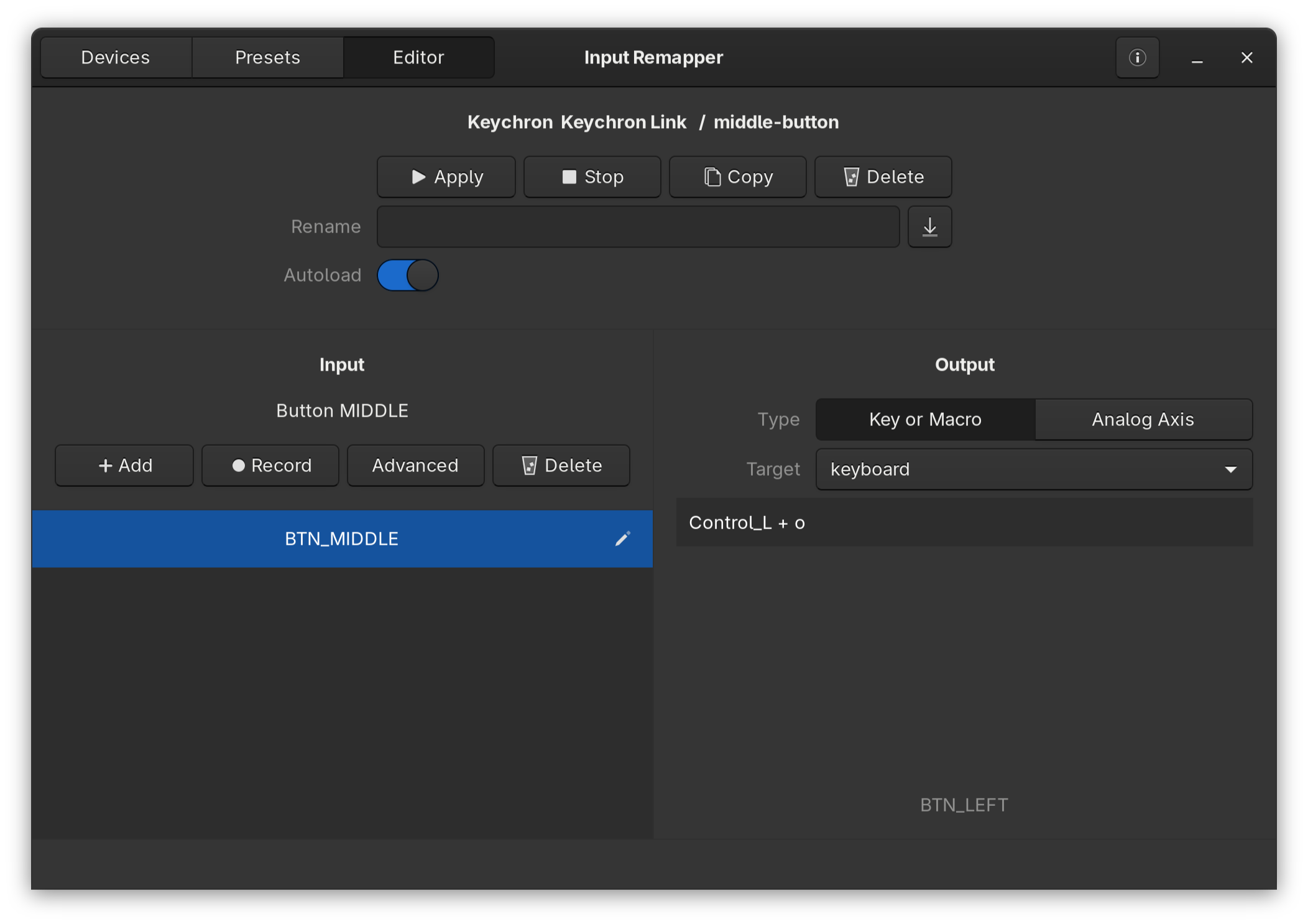Disable the Autoload toggle

pyautogui.click(x=408, y=275)
